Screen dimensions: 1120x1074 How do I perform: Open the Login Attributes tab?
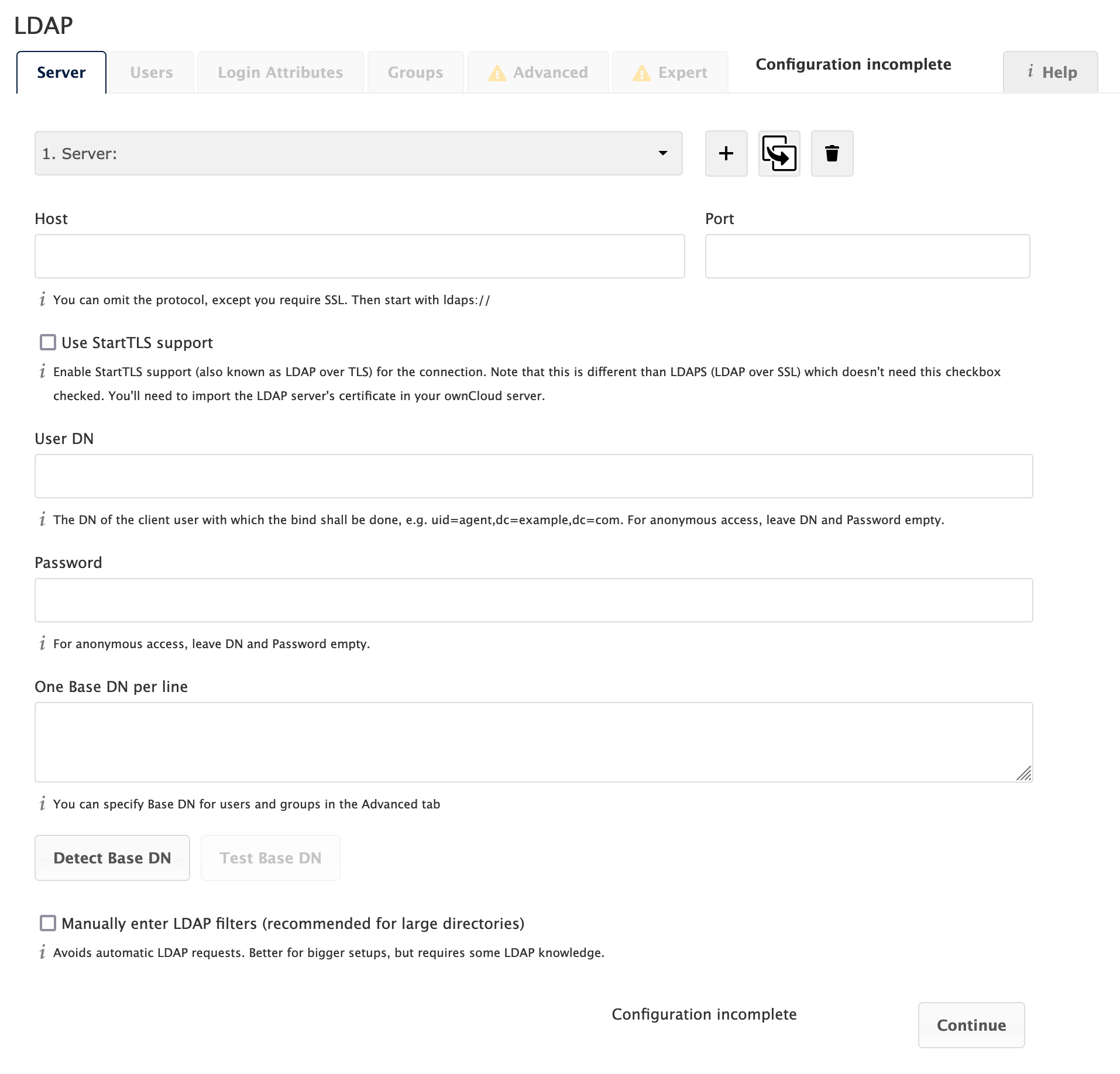[x=280, y=72]
